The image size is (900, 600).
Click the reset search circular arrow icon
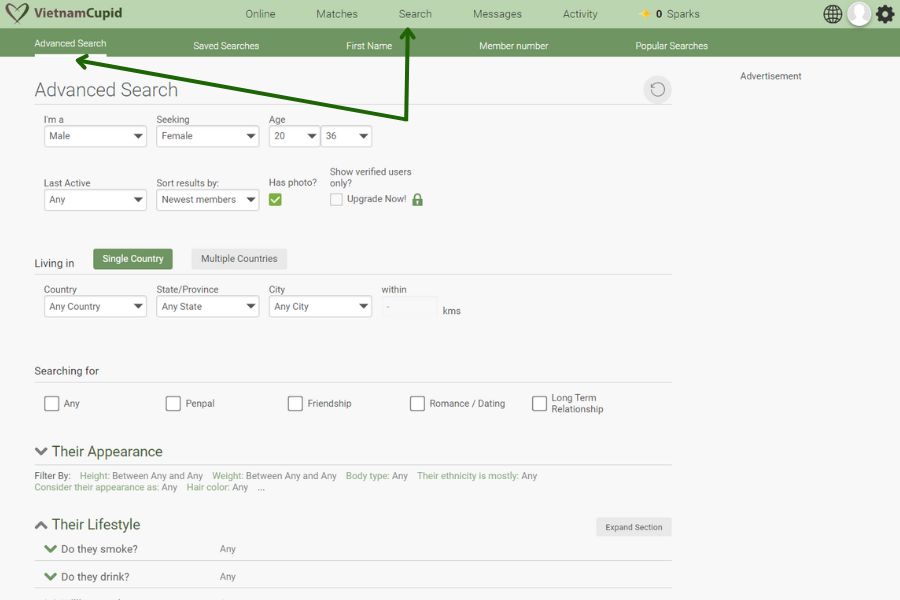tap(657, 90)
